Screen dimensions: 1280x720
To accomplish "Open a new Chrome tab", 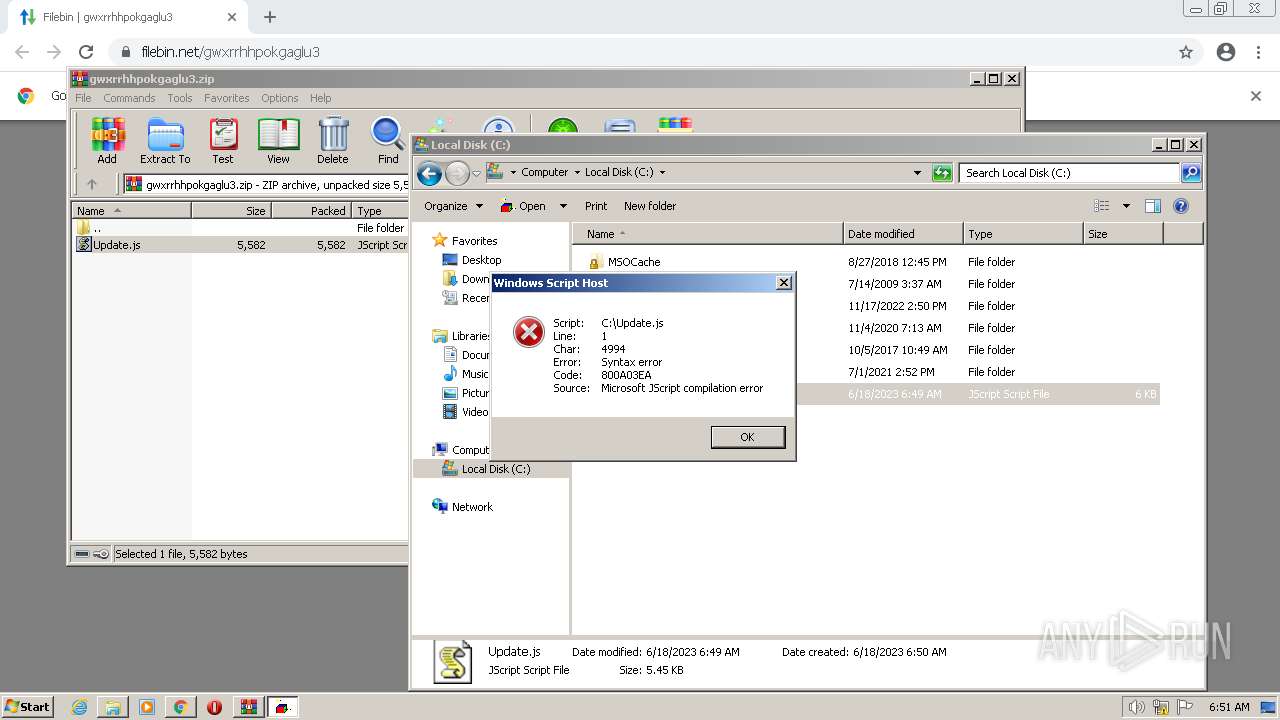I will click(x=270, y=17).
